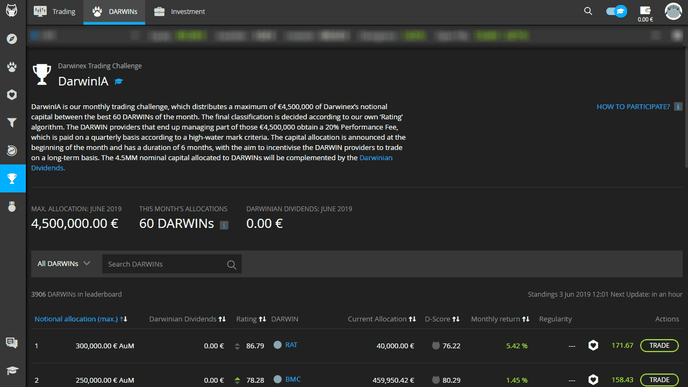Image resolution: width=688 pixels, height=387 pixels.
Task: Click the Regularity column header
Action: 555,319
